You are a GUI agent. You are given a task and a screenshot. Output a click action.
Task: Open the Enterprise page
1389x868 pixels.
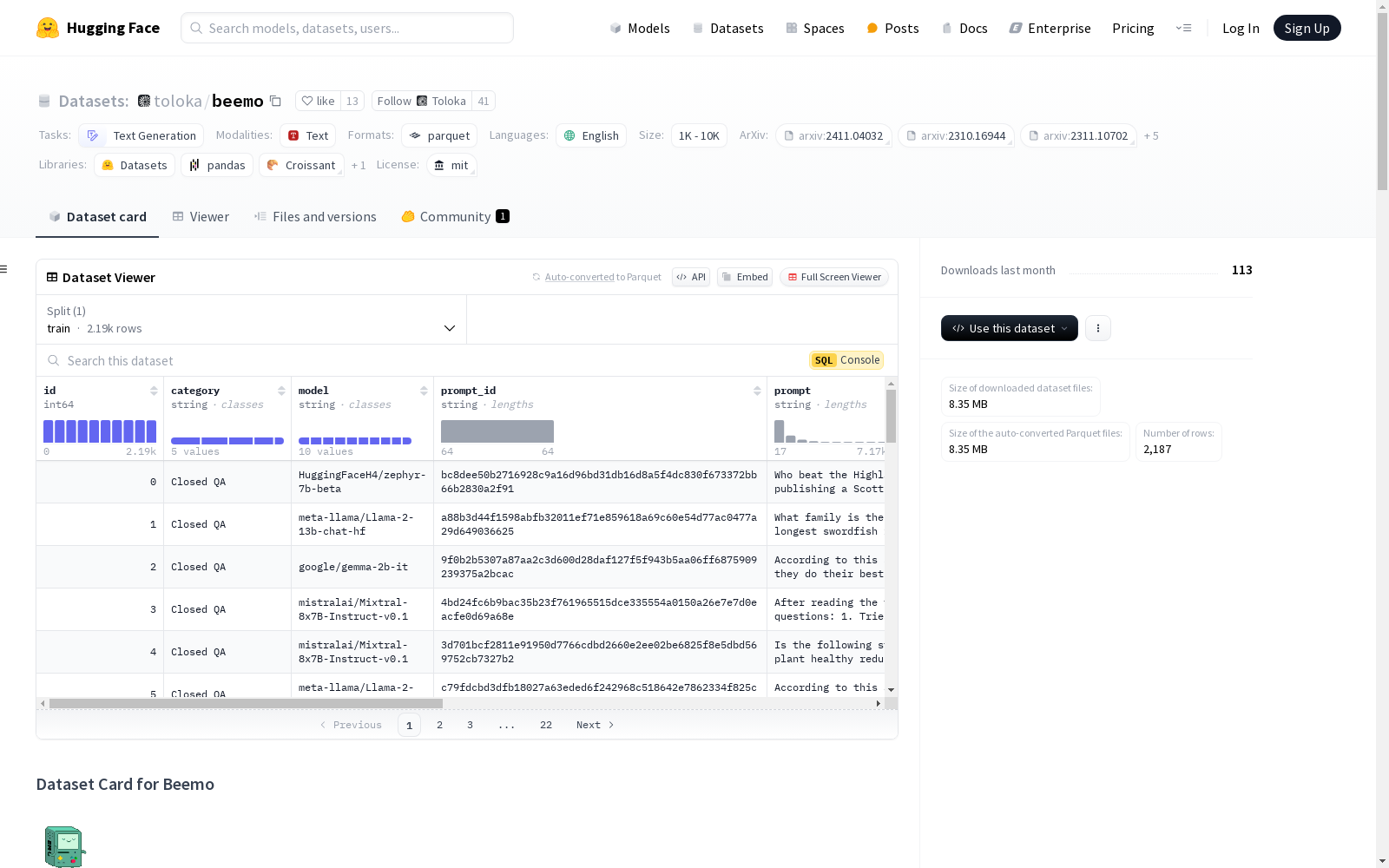tap(1050, 28)
